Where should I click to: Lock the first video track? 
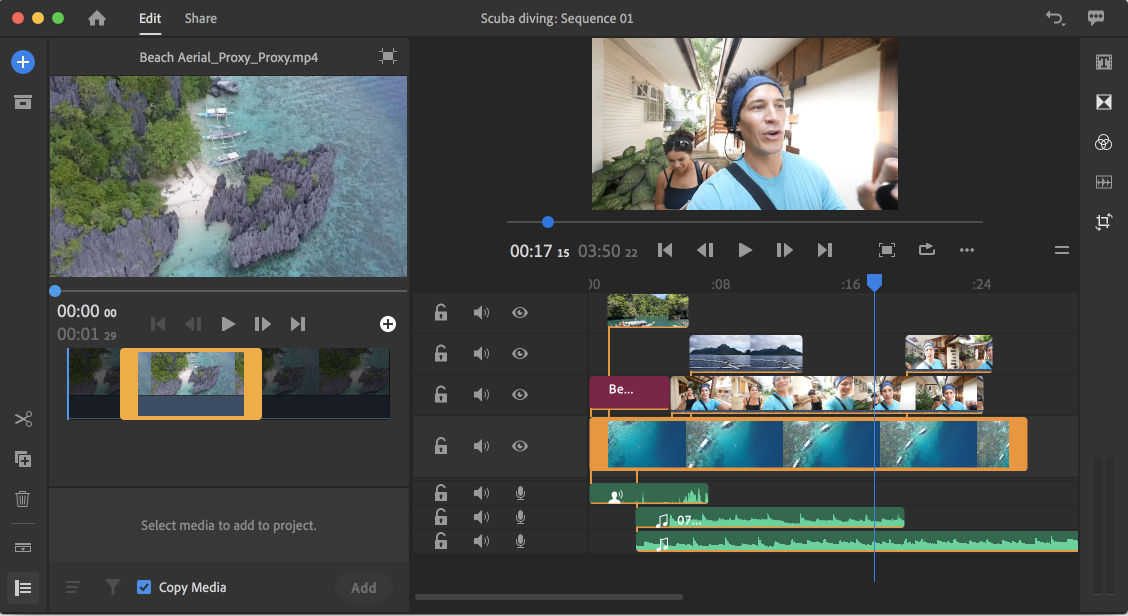coord(440,312)
